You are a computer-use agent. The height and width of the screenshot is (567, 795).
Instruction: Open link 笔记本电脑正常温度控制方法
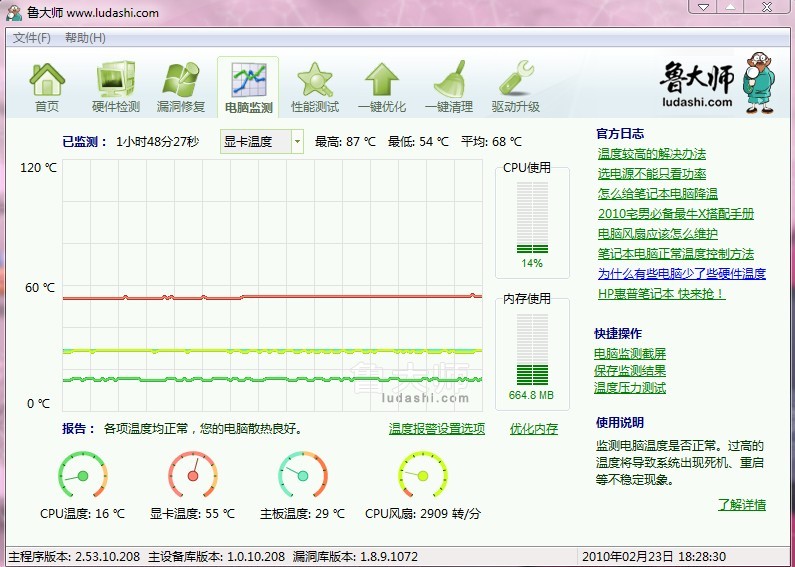click(x=676, y=254)
